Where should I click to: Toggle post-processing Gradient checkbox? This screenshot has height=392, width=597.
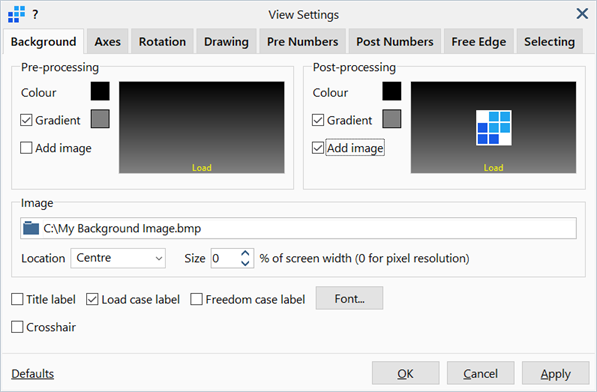[318, 120]
